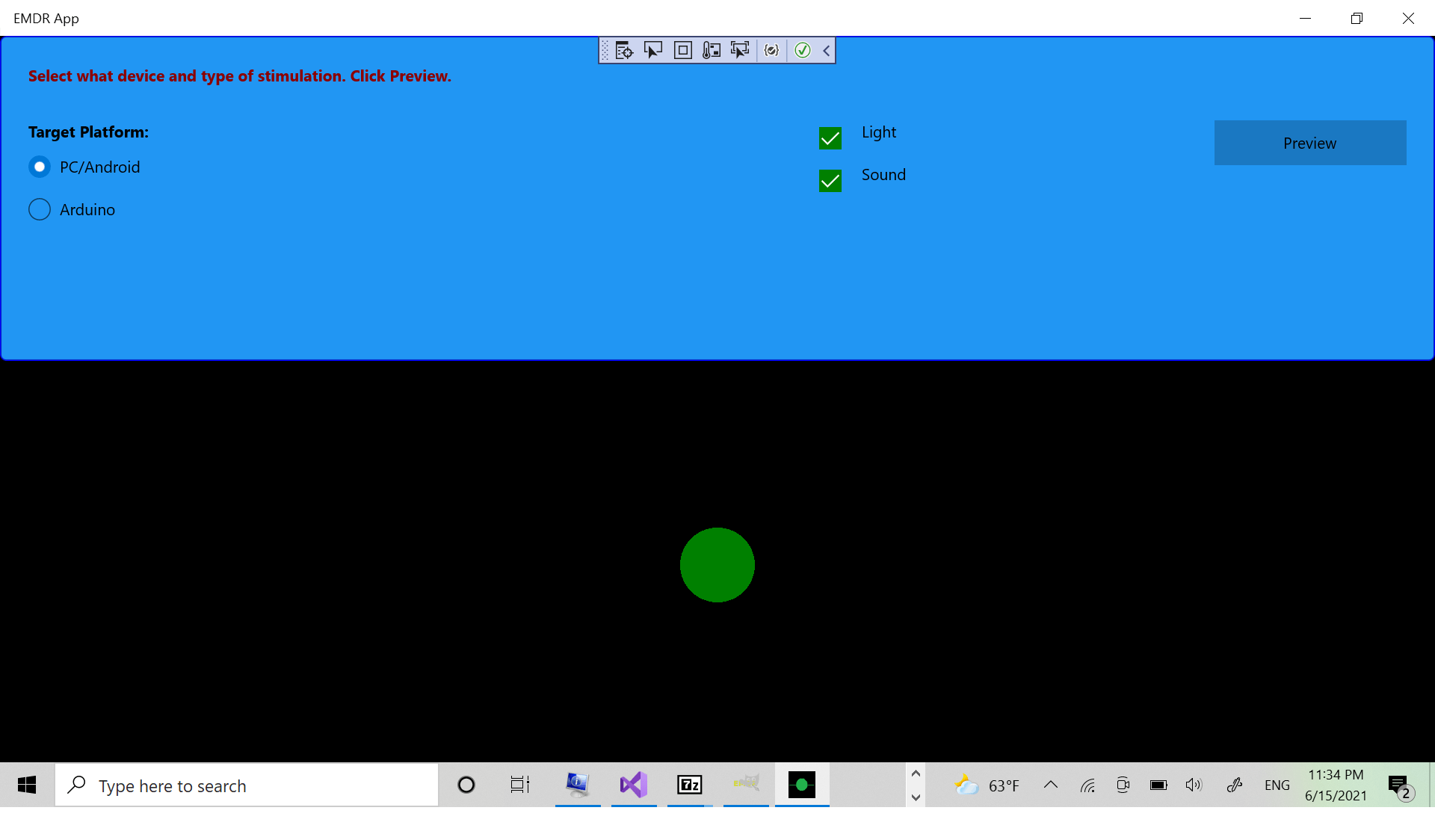Click the green checkmark status icon
The height and width of the screenshot is (840, 1435).
[803, 50]
